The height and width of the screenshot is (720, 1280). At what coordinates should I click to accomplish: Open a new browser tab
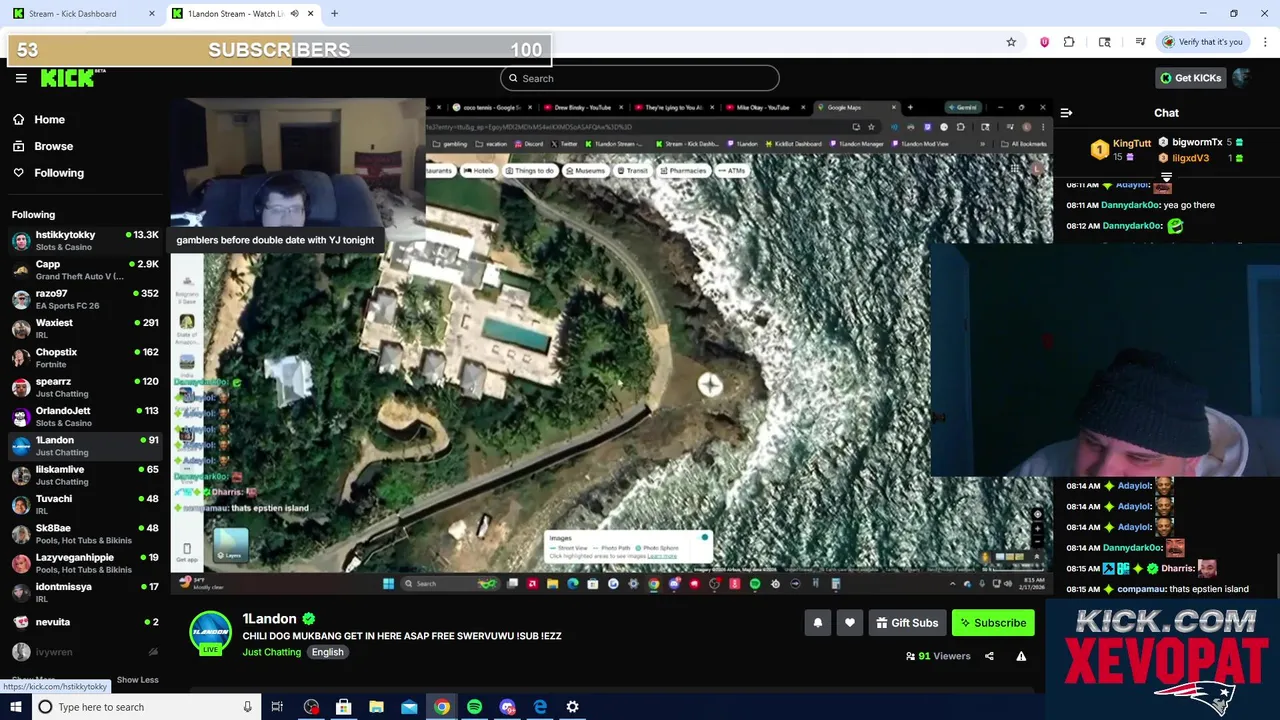click(x=334, y=14)
